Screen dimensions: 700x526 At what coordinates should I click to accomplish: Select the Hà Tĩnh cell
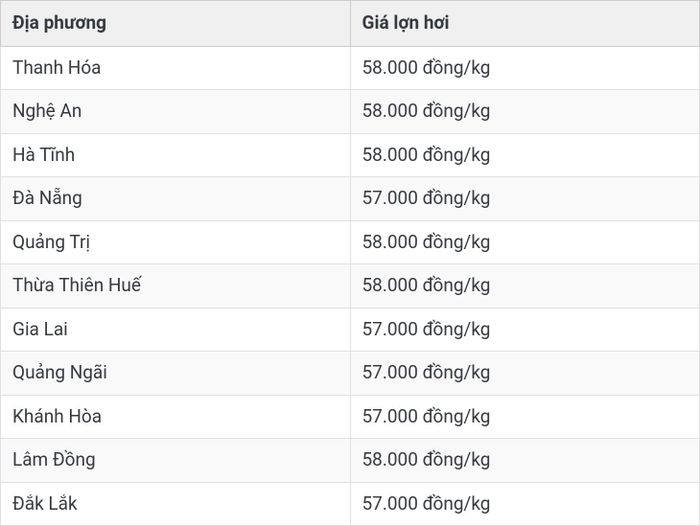click(175, 155)
